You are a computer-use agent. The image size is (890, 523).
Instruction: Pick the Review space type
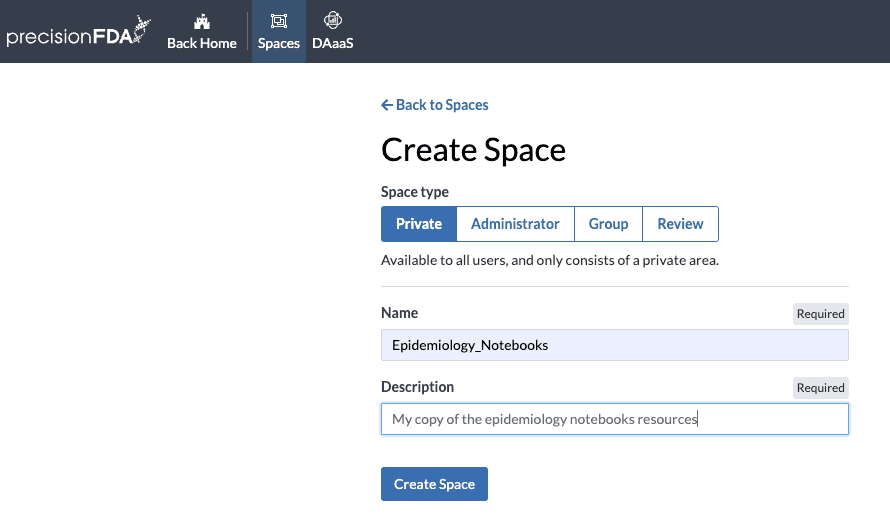[680, 224]
